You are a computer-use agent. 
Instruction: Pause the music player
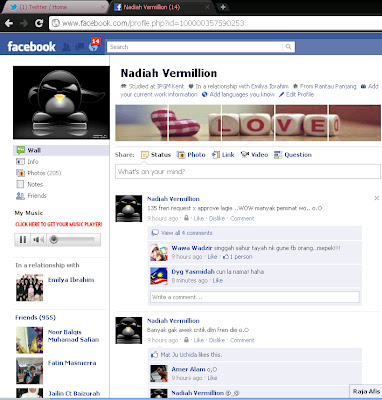(23, 239)
